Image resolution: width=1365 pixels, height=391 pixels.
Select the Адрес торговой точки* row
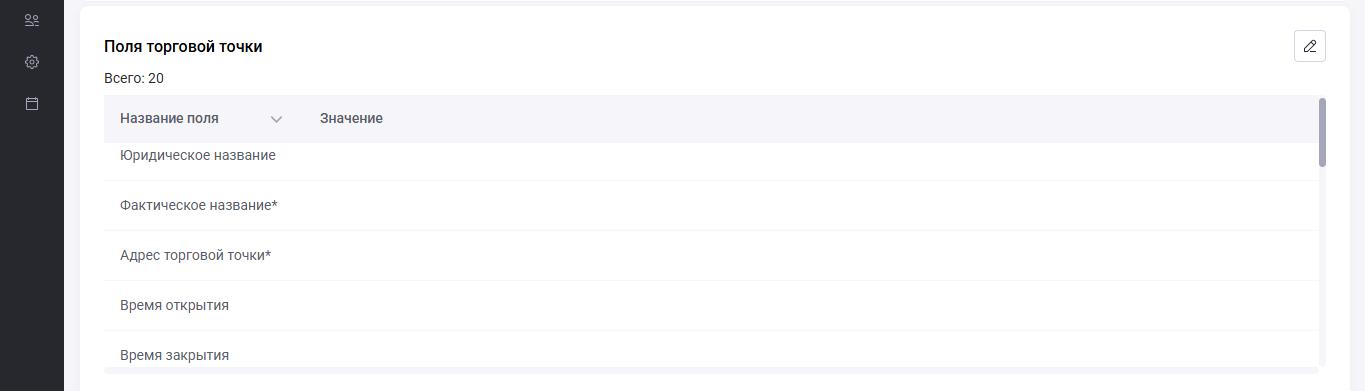[x=711, y=255]
